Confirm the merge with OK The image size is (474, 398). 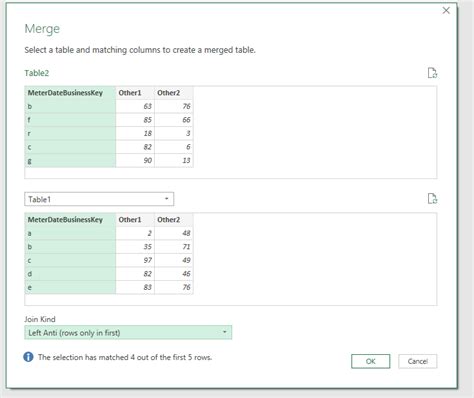click(x=370, y=361)
